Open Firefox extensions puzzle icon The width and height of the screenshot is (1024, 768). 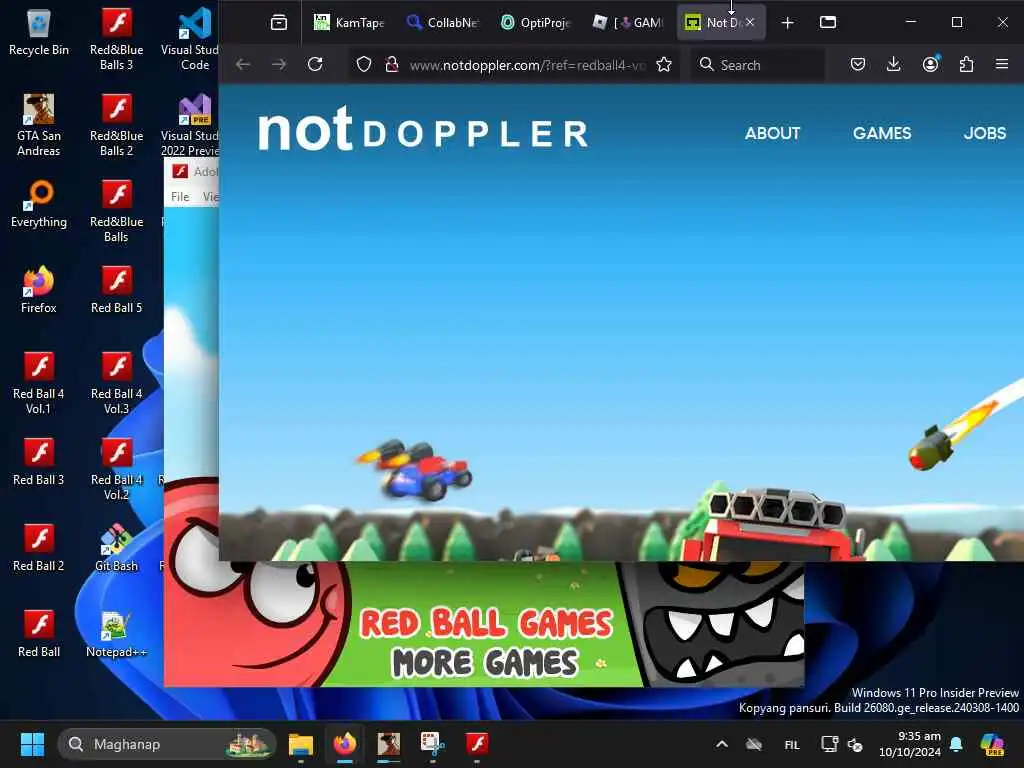click(x=967, y=64)
